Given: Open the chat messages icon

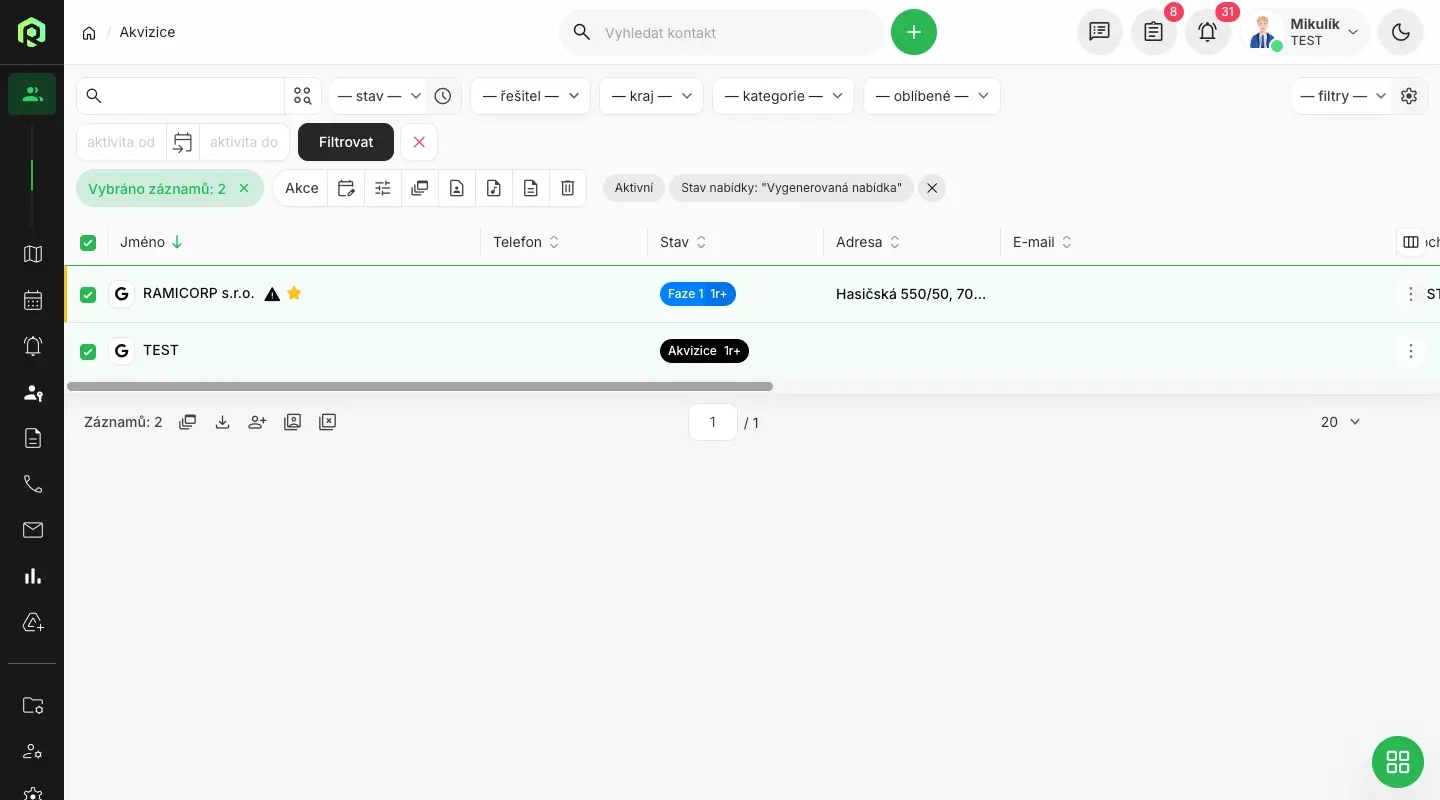Looking at the screenshot, I should (x=1099, y=32).
